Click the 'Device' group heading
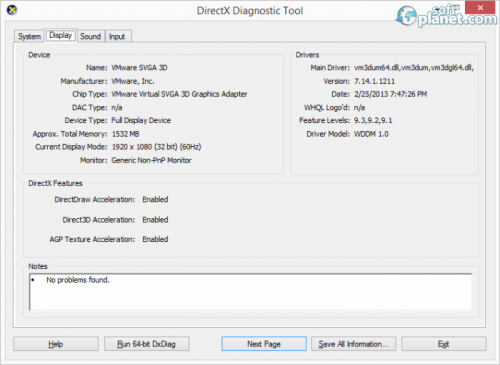Viewport: 500px width, 365px height. tap(39, 55)
